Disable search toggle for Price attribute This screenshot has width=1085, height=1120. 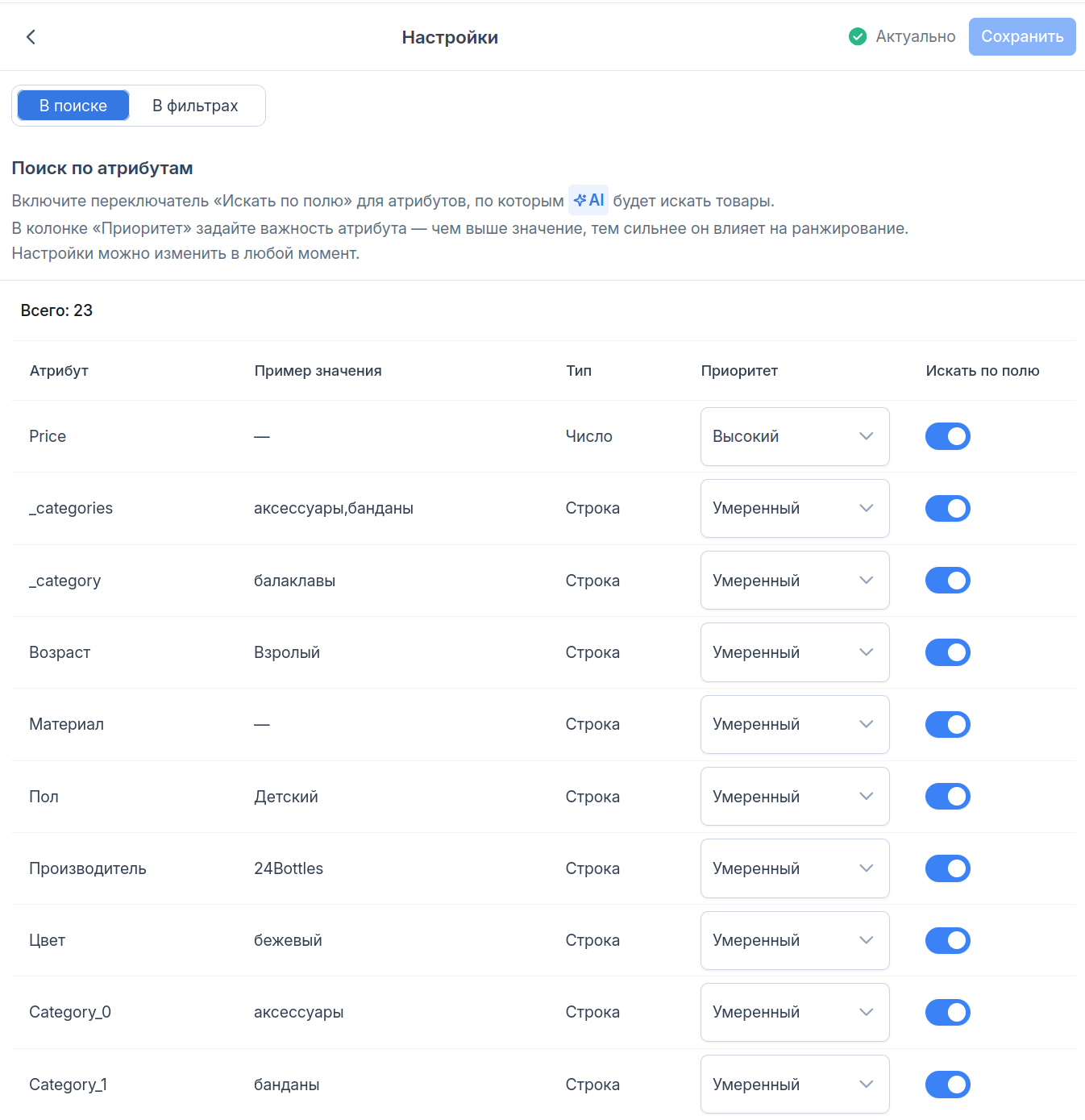pos(948,436)
